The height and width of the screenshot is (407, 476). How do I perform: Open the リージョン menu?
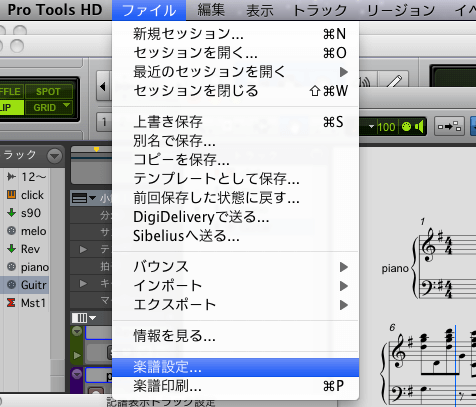click(401, 10)
